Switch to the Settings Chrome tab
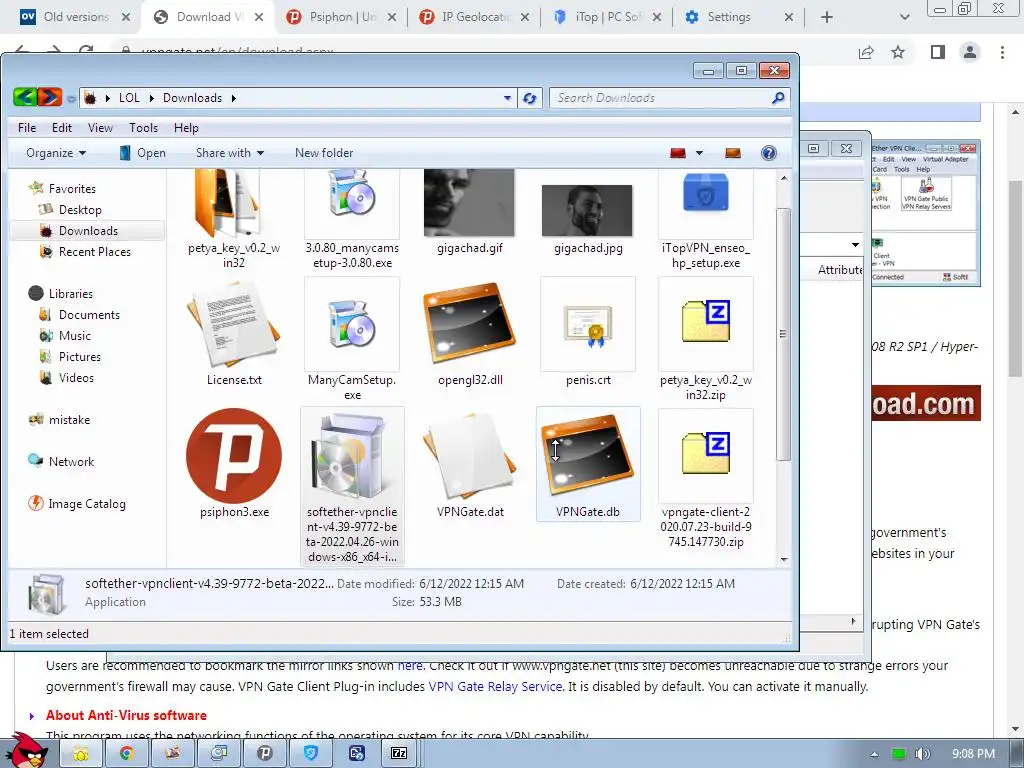This screenshot has height=768, width=1024. pos(738,17)
